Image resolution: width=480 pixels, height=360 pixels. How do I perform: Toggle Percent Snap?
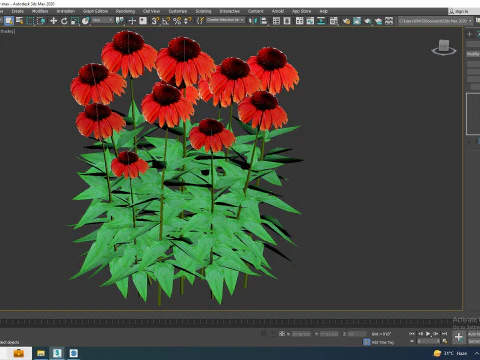coord(177,21)
